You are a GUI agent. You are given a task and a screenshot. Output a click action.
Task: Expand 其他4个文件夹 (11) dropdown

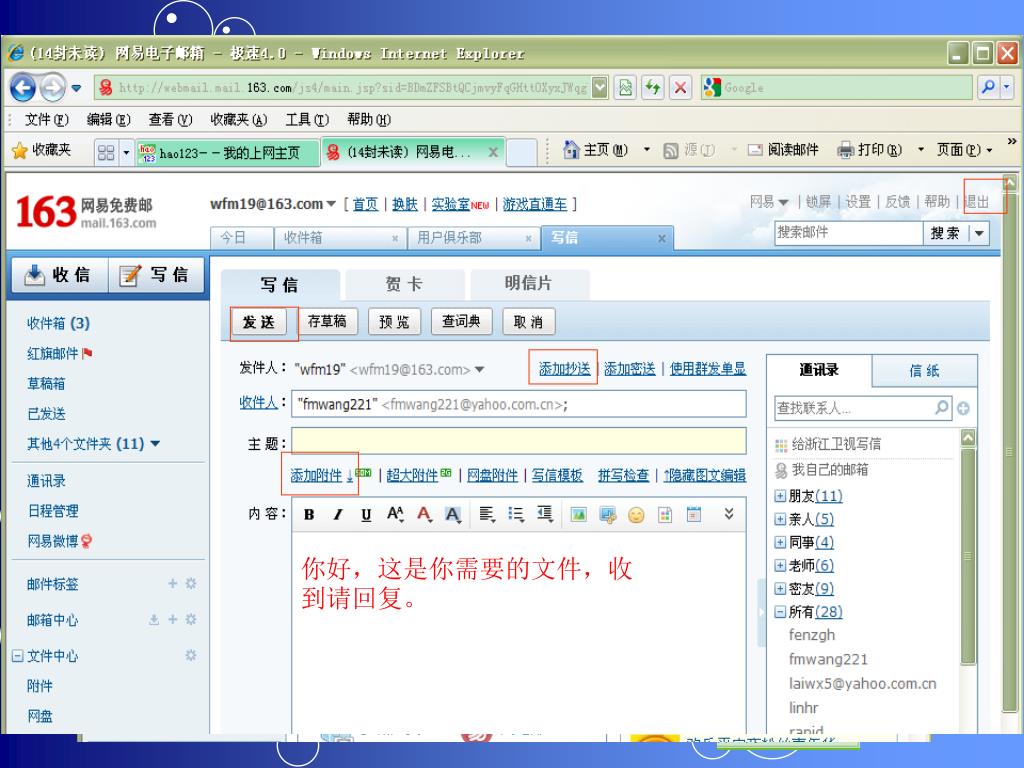tap(155, 444)
